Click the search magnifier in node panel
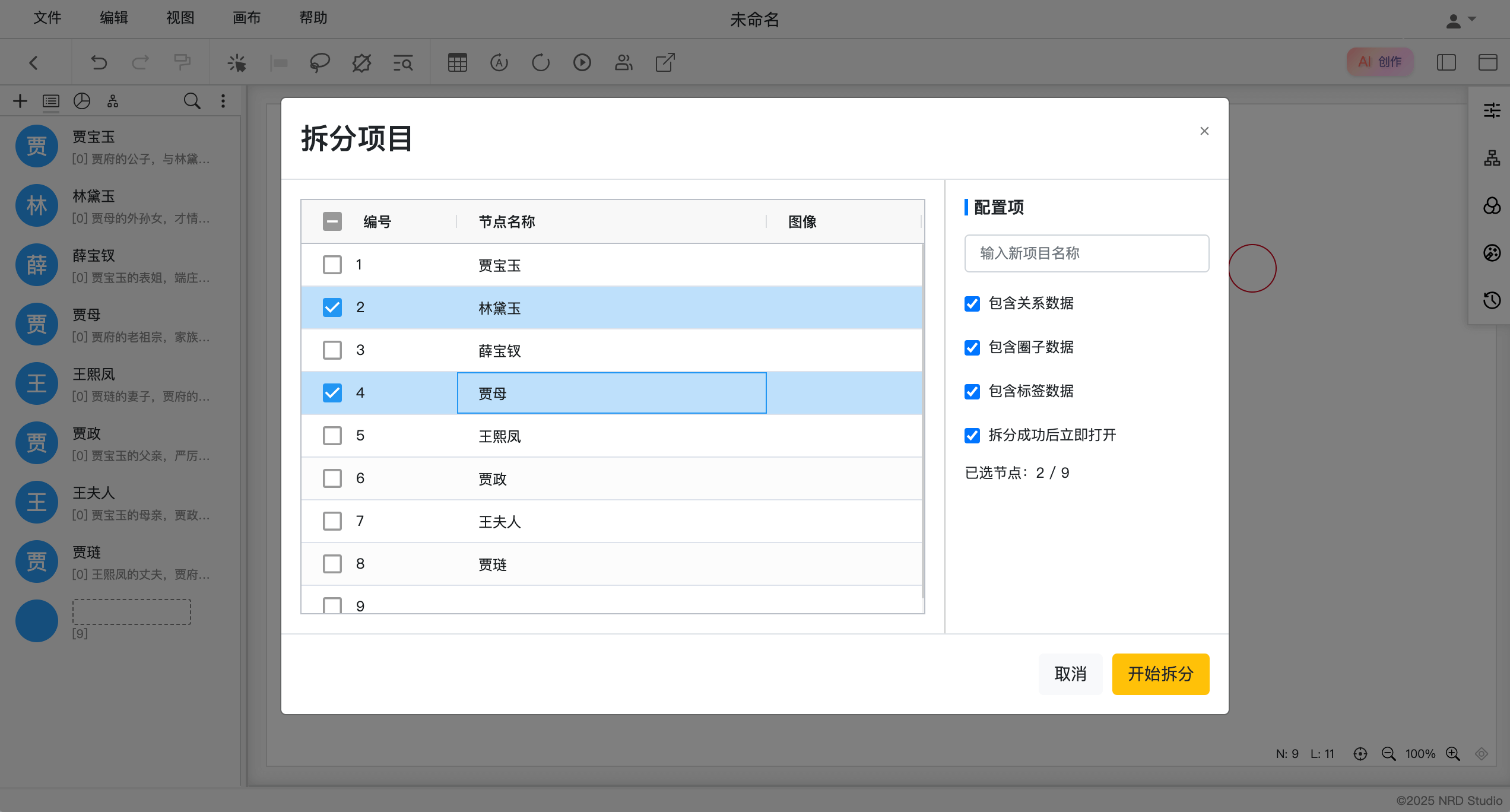The width and height of the screenshot is (1510, 812). [x=192, y=101]
